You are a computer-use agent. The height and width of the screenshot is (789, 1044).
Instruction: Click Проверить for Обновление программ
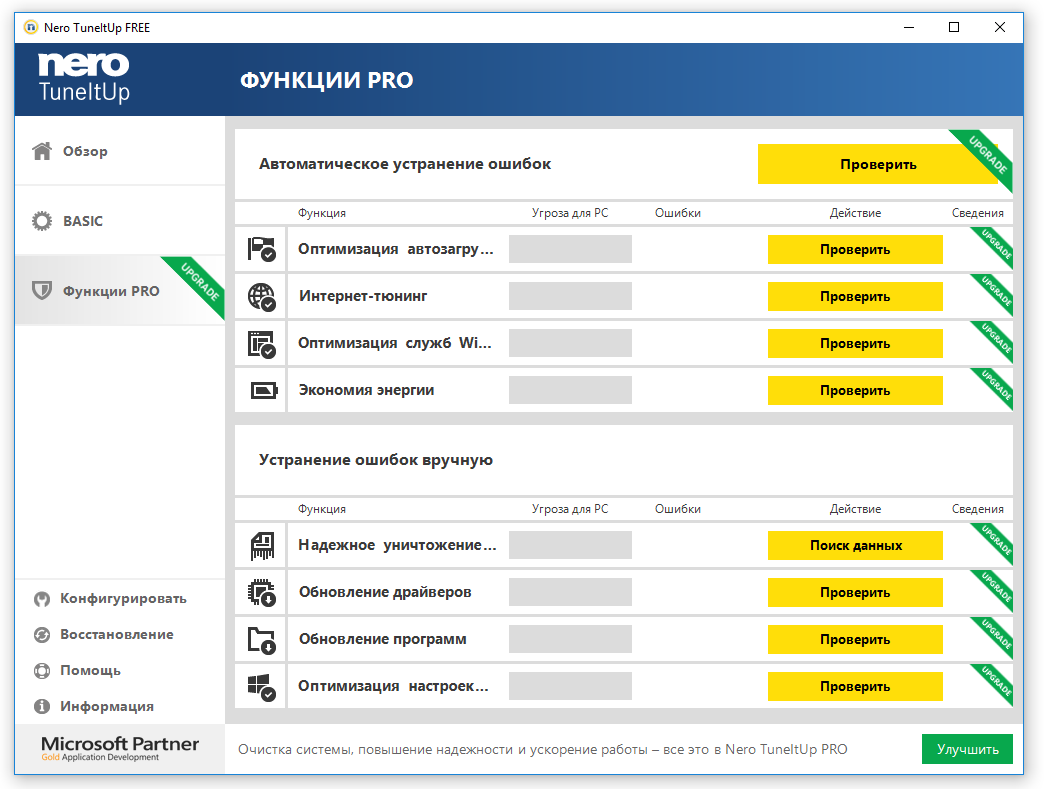[855, 640]
